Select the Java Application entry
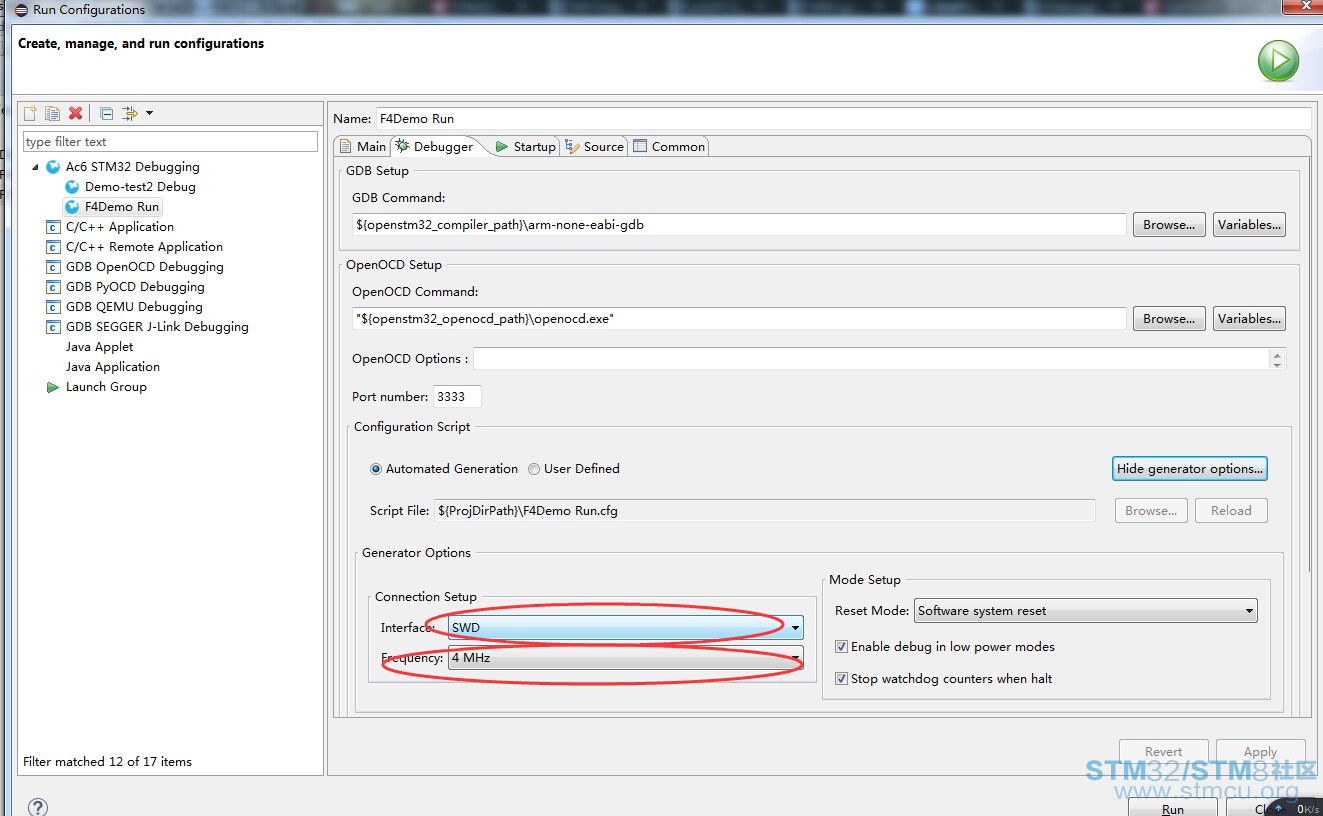This screenshot has width=1323, height=816. point(112,367)
